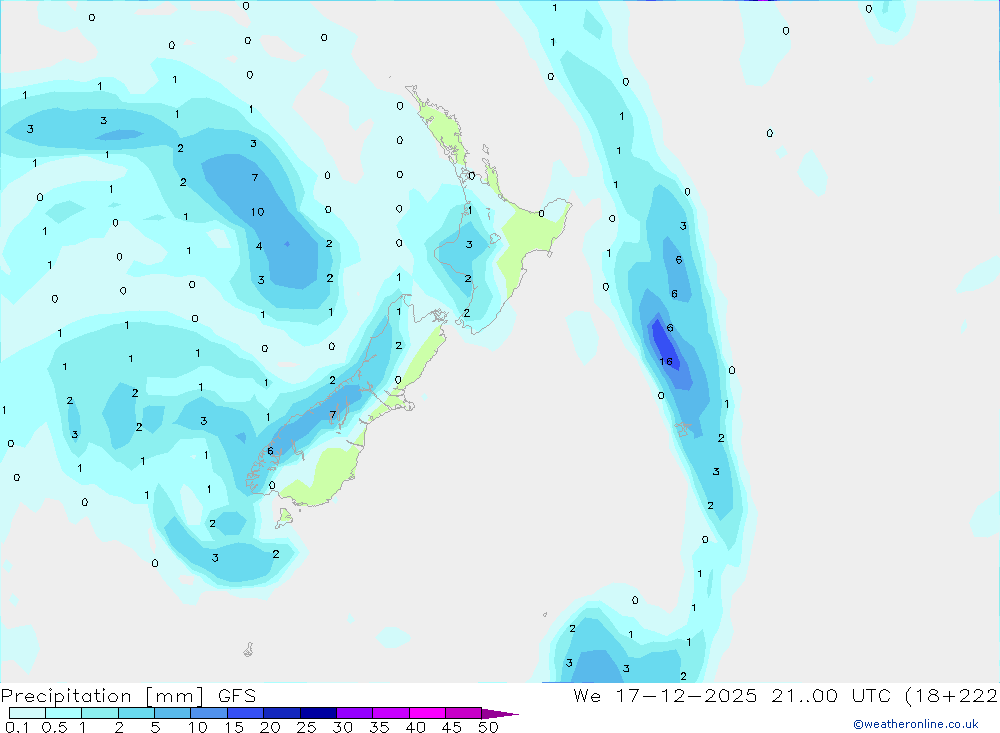
Task: Select the 10–15 mm legend color swatch
Action: click(209, 713)
